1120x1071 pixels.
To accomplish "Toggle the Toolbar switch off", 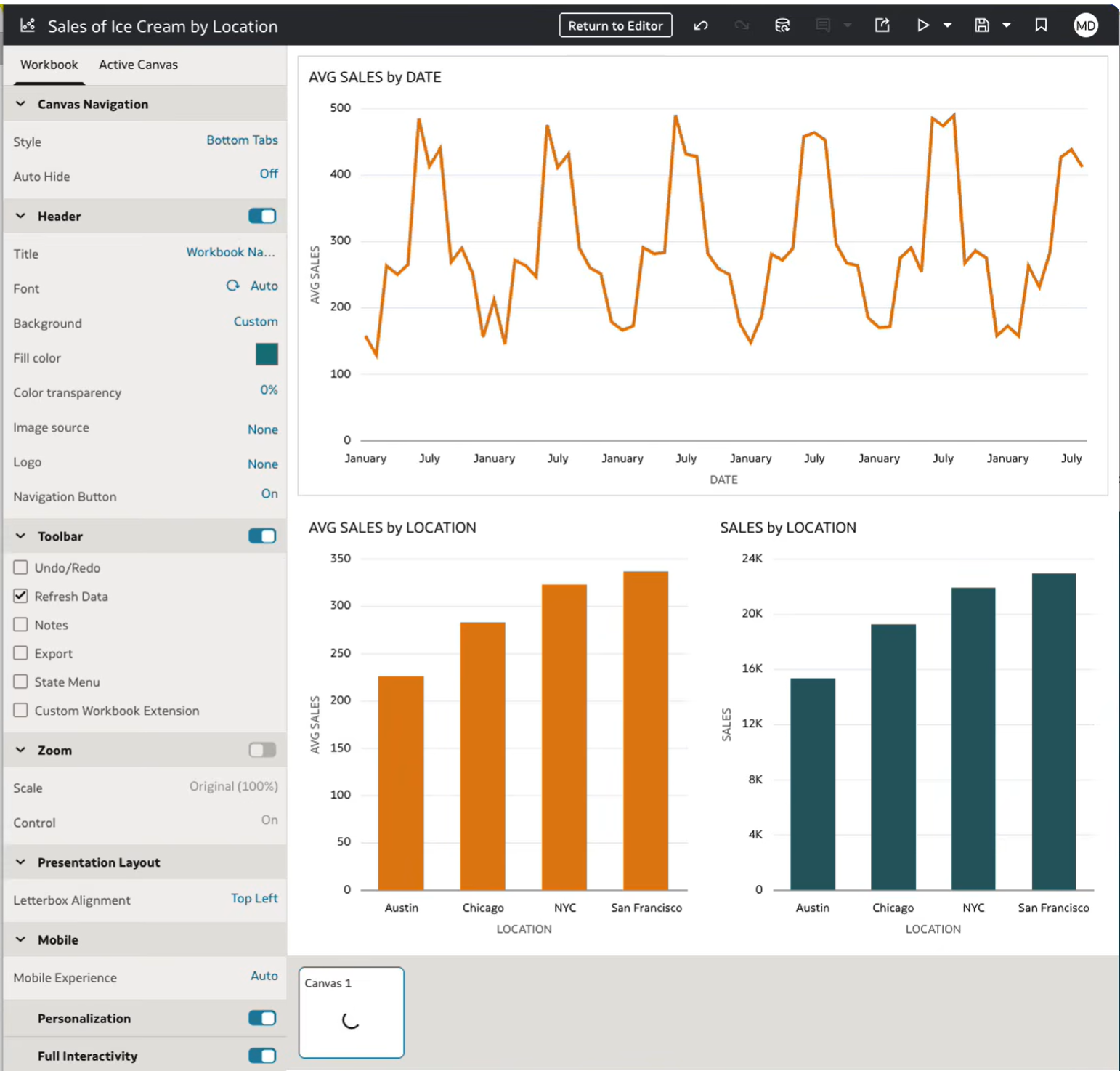I will tap(262, 535).
